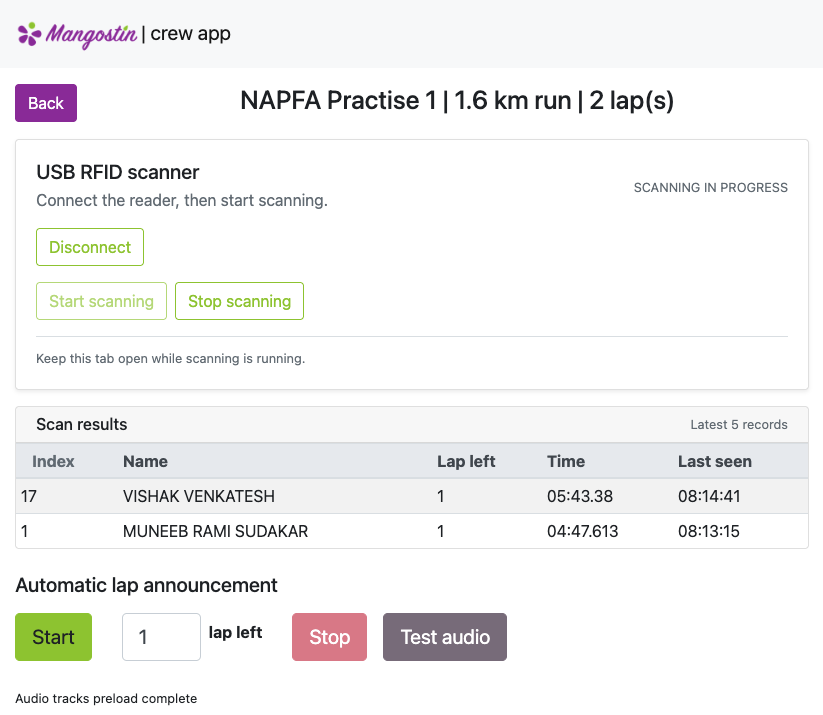The image size is (823, 715).
Task: Click the Audio tracks preload complete message
Action: point(106,699)
